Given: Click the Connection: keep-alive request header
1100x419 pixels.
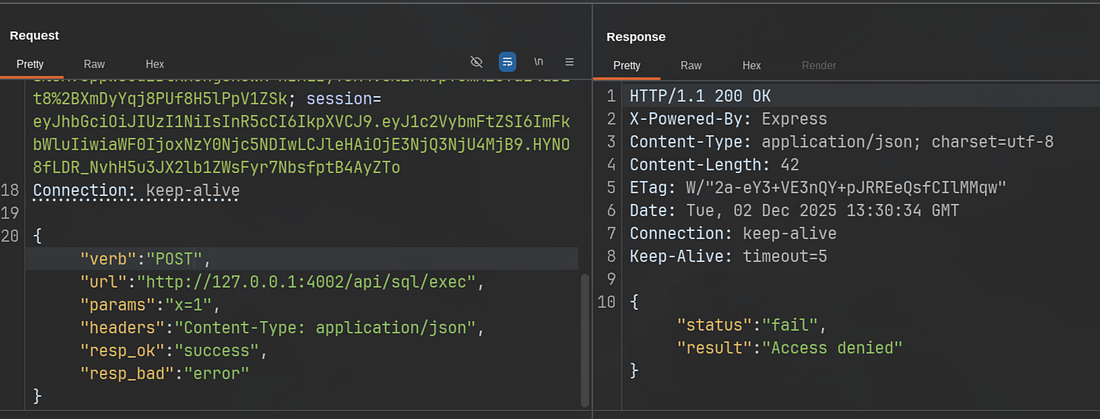Looking at the screenshot, I should [x=136, y=190].
